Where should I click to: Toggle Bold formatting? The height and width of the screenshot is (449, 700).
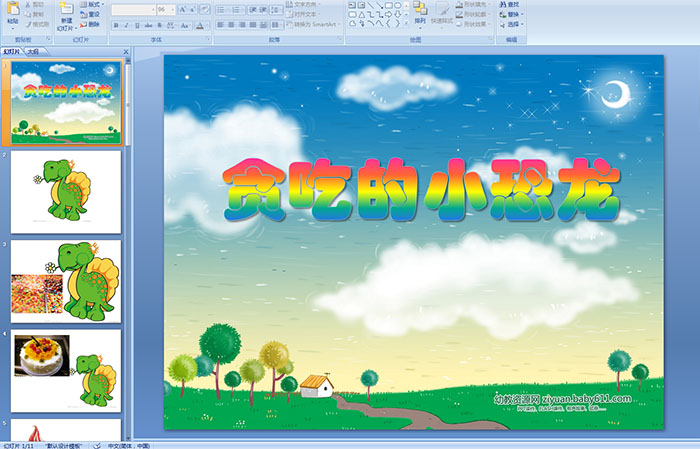pos(116,25)
